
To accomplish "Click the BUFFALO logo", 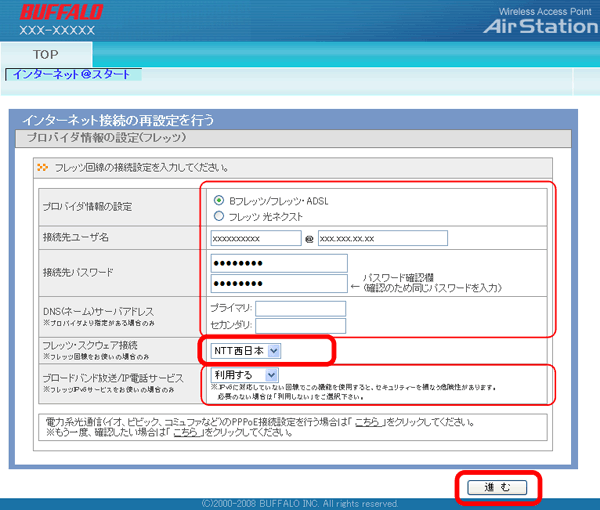I will pyautogui.click(x=61, y=12).
